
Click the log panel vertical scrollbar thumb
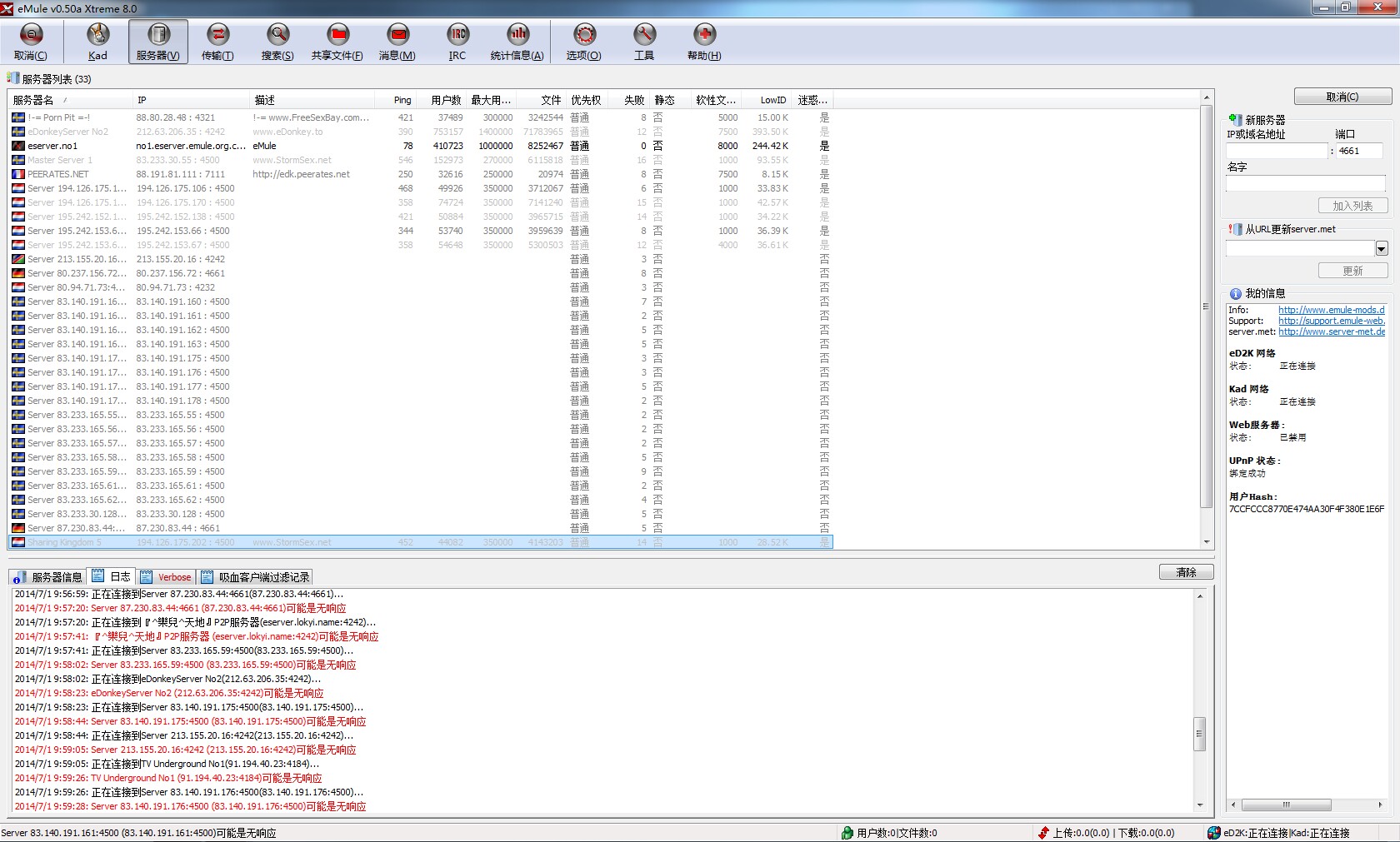click(1200, 734)
